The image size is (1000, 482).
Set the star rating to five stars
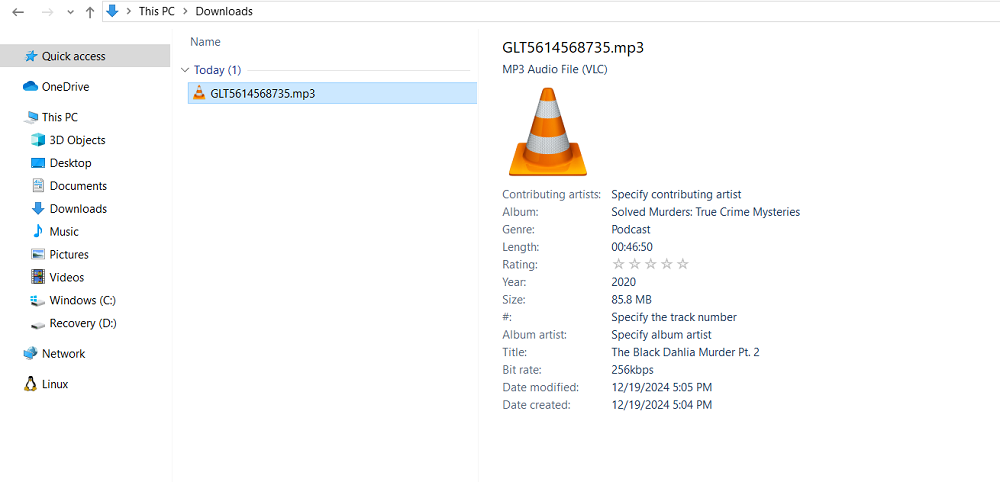coord(683,264)
